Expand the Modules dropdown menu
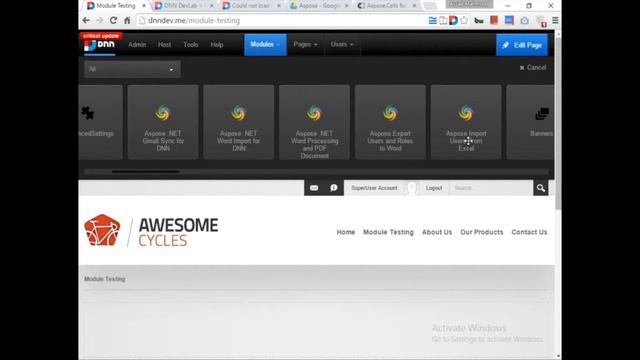The image size is (640, 360). click(265, 44)
